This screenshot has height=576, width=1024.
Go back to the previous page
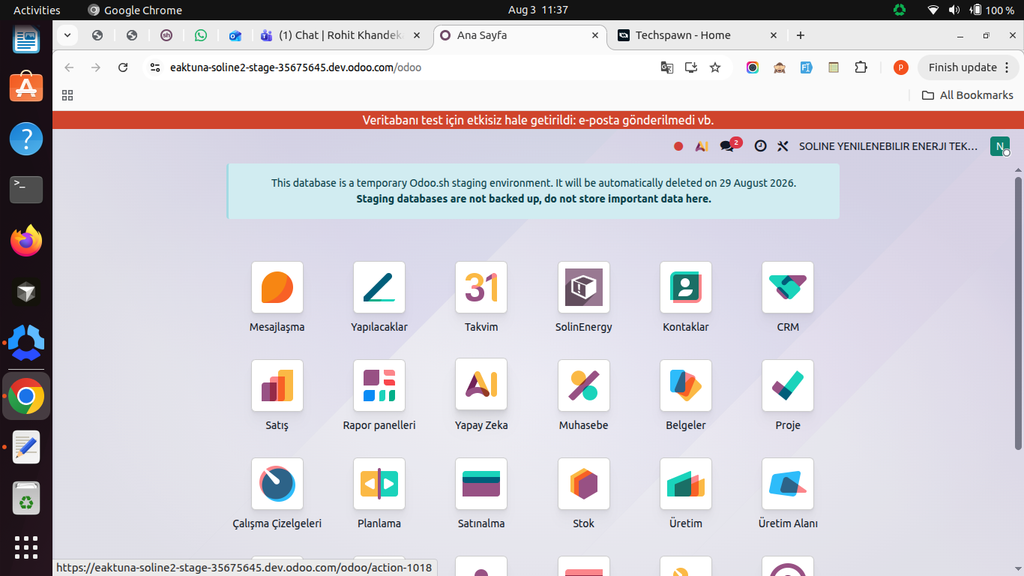point(69,67)
